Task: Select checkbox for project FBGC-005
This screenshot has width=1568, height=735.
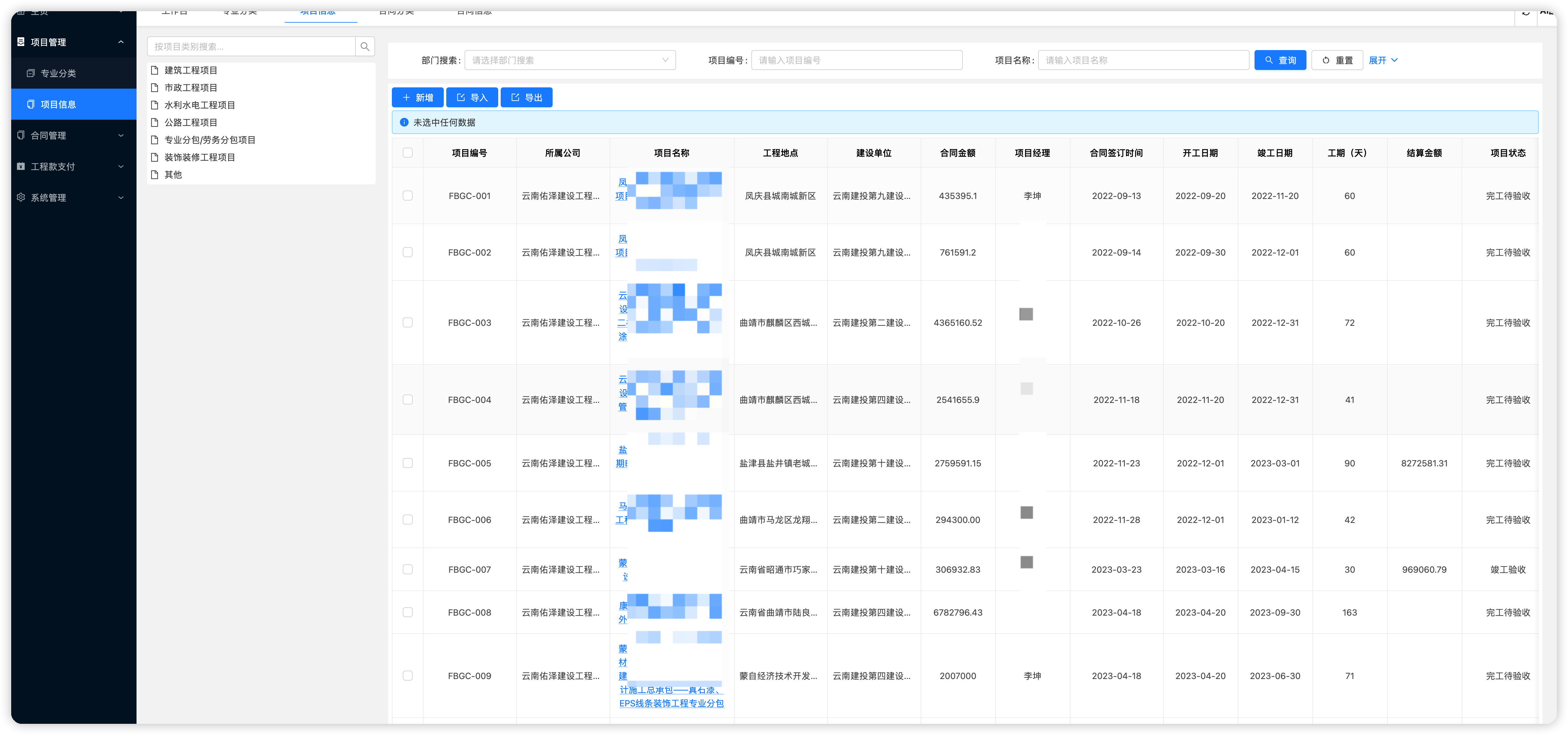Action: pos(408,463)
